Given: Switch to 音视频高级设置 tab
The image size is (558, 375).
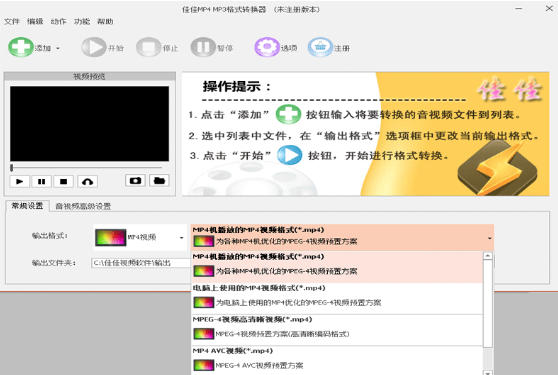Looking at the screenshot, I should pos(83,206).
